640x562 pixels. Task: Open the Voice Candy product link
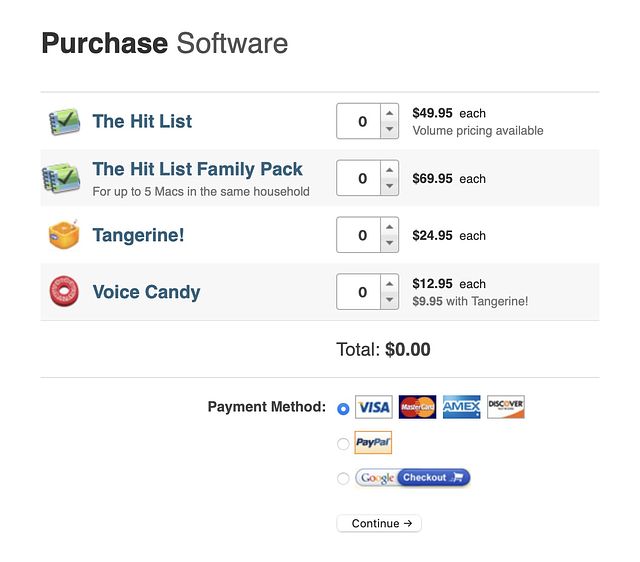146,292
